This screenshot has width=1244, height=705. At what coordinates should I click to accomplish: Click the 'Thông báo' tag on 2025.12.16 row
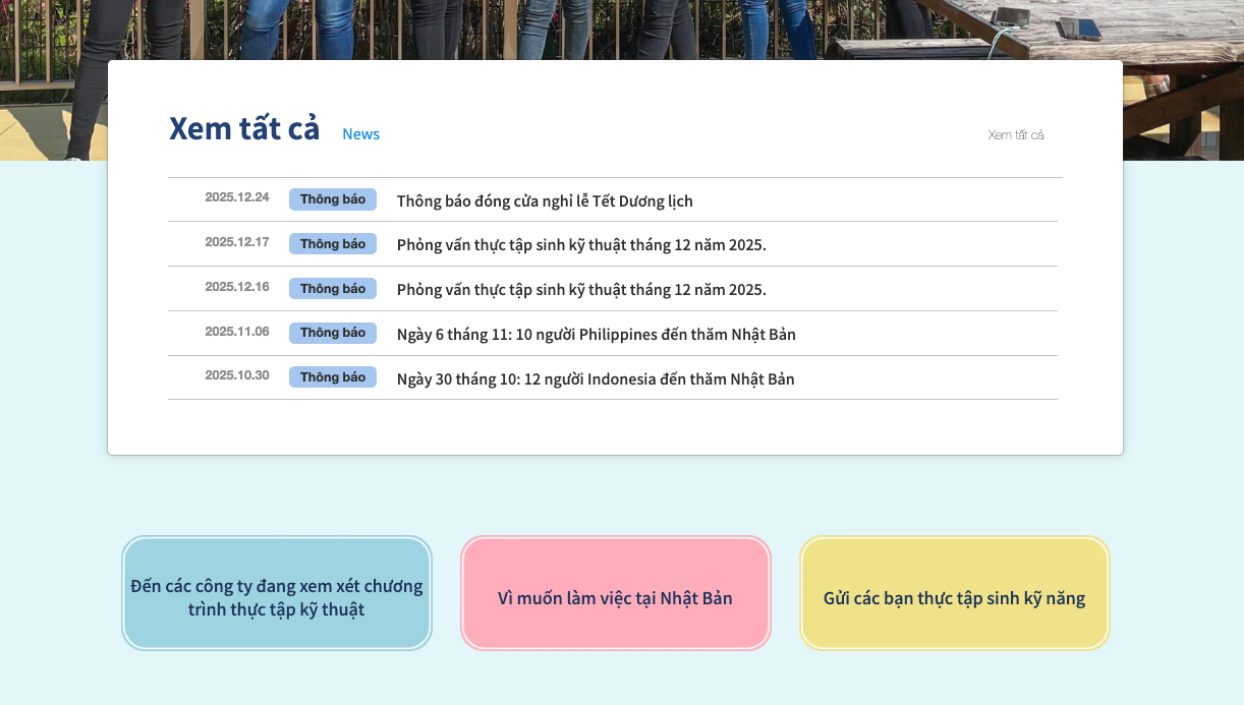tap(333, 289)
